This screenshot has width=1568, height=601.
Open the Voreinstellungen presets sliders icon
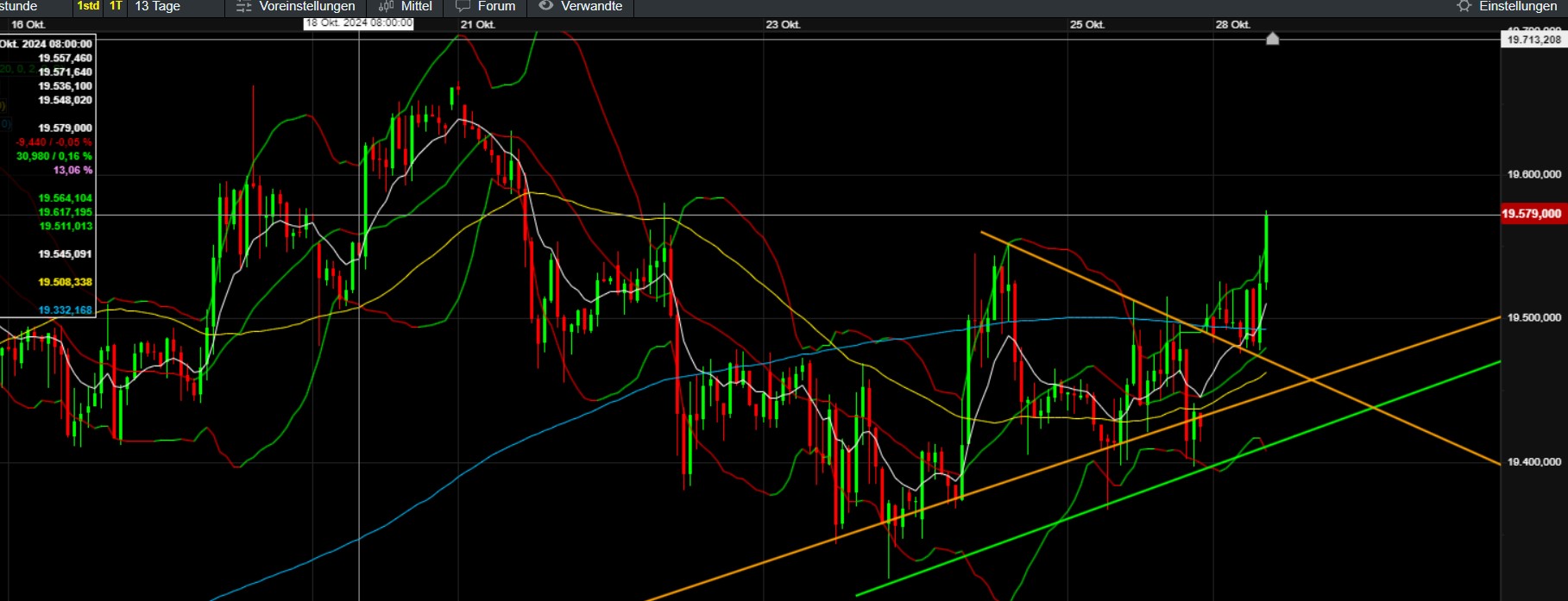[243, 6]
